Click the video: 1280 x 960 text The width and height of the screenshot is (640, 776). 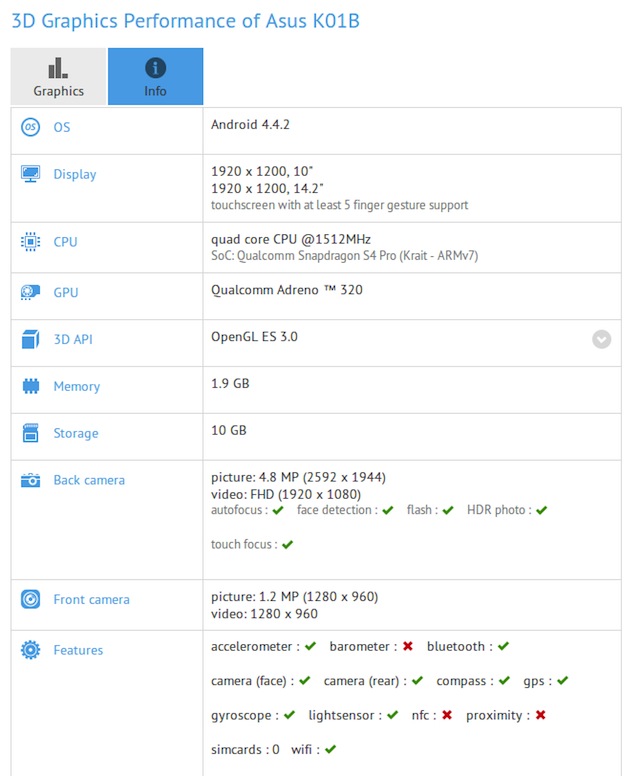pyautogui.click(x=264, y=614)
